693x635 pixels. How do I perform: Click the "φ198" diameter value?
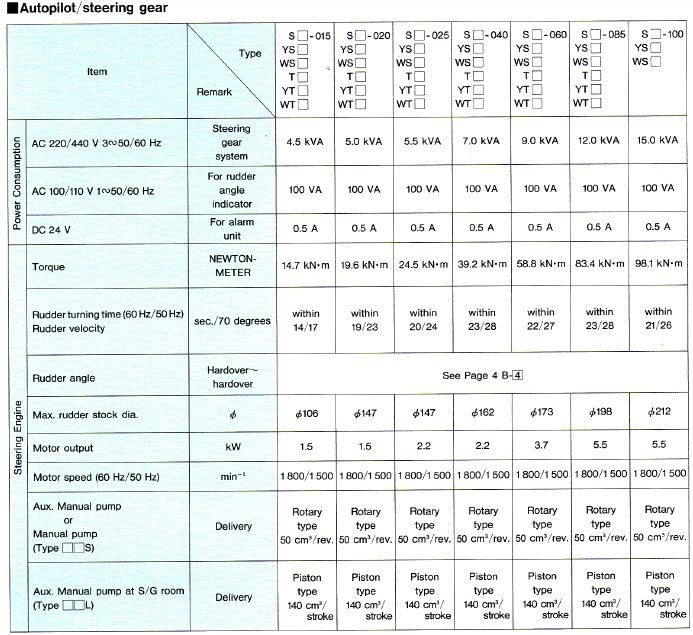pyautogui.click(x=600, y=412)
